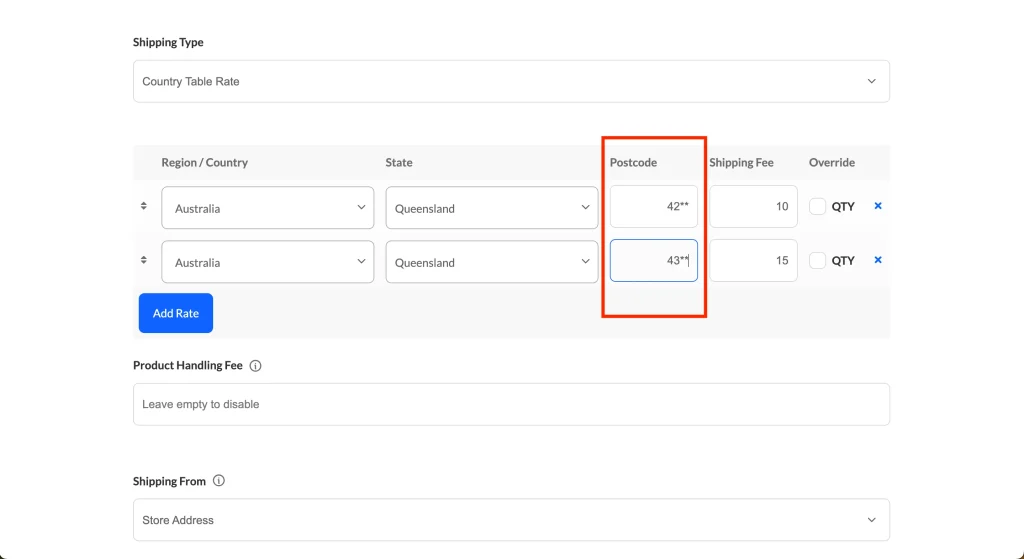
Task: Click the drag handle of the second rate row
Action: coord(144,260)
